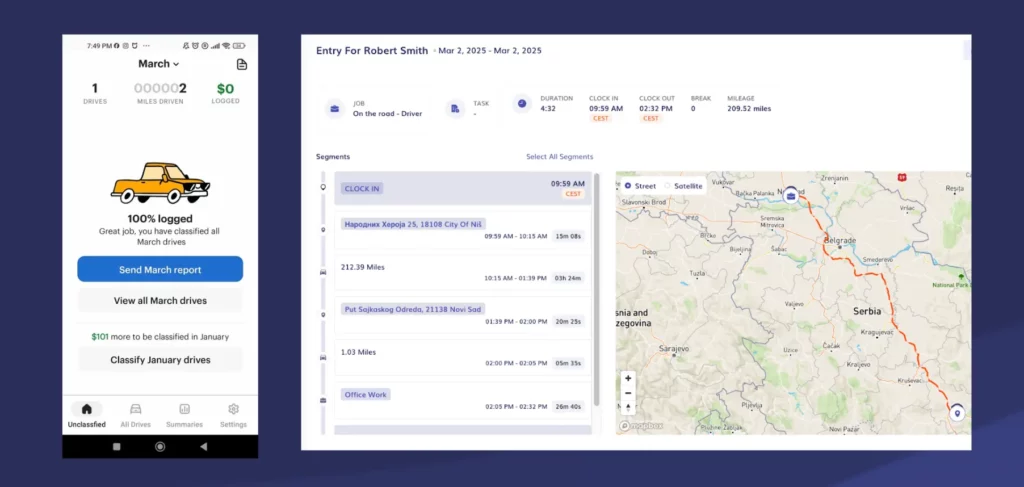Click the Select All Segments link
Screen dimensions: 1024x487
(559, 157)
